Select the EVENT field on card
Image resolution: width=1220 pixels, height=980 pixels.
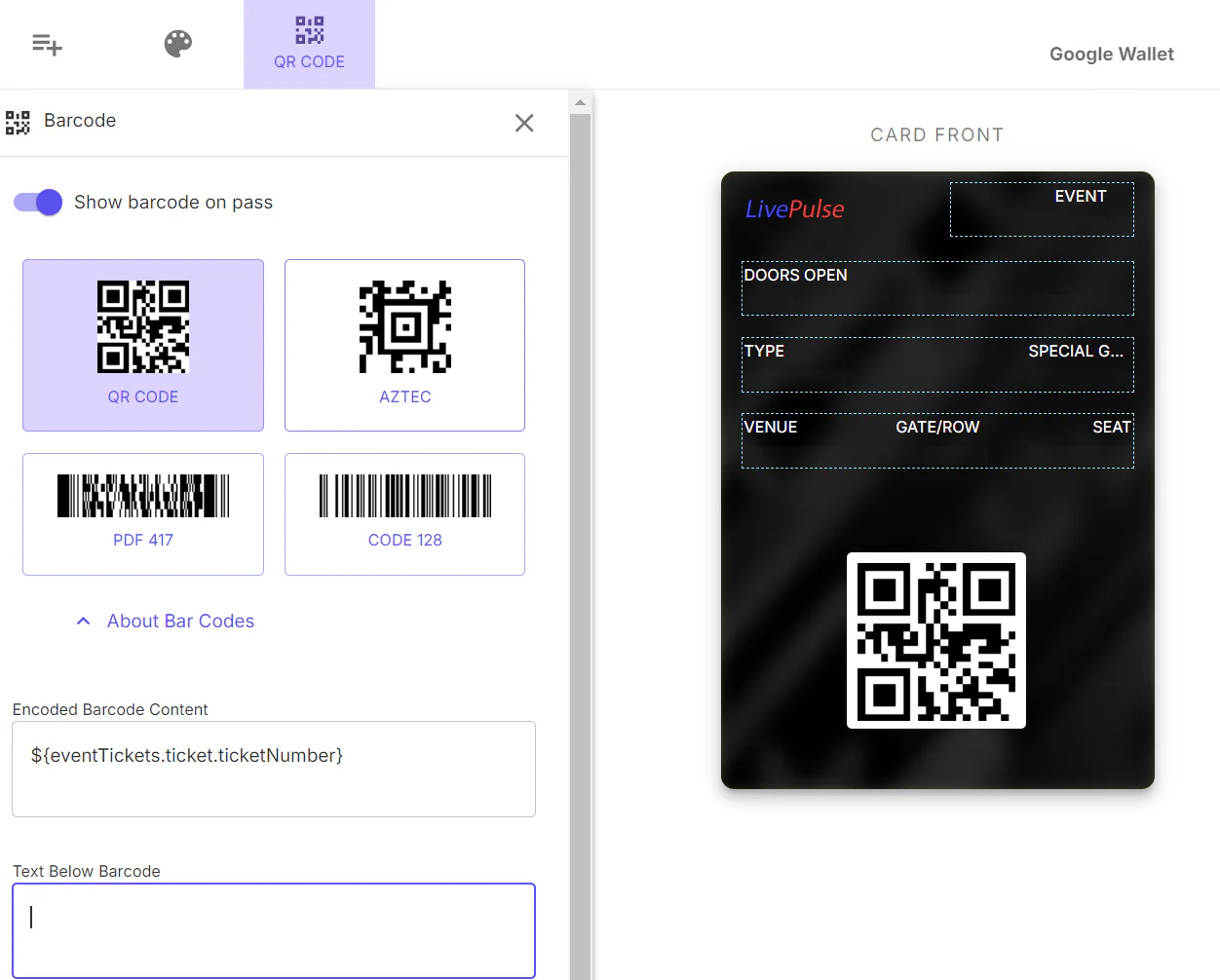coord(1042,209)
